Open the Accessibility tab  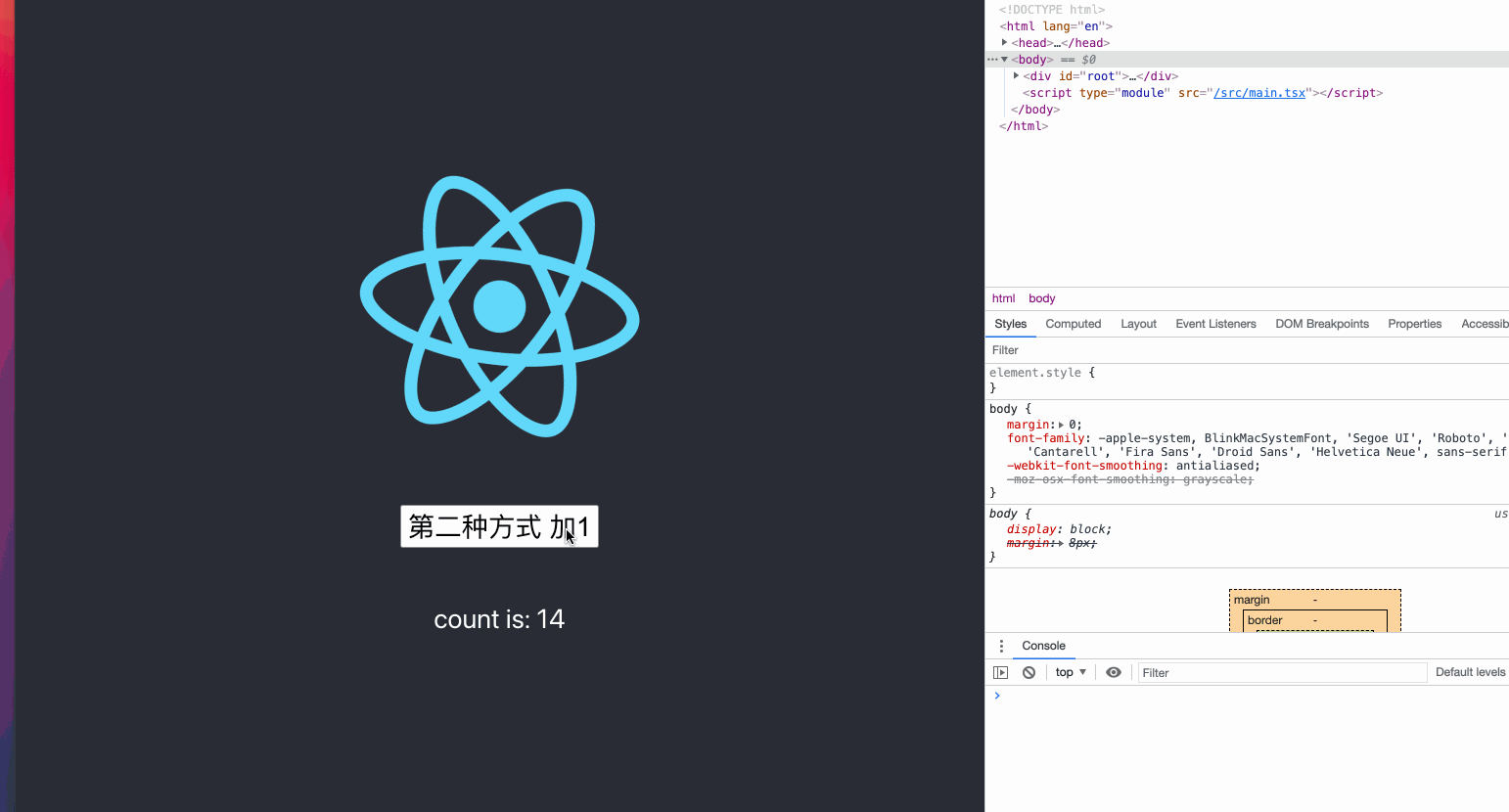[x=1484, y=324]
